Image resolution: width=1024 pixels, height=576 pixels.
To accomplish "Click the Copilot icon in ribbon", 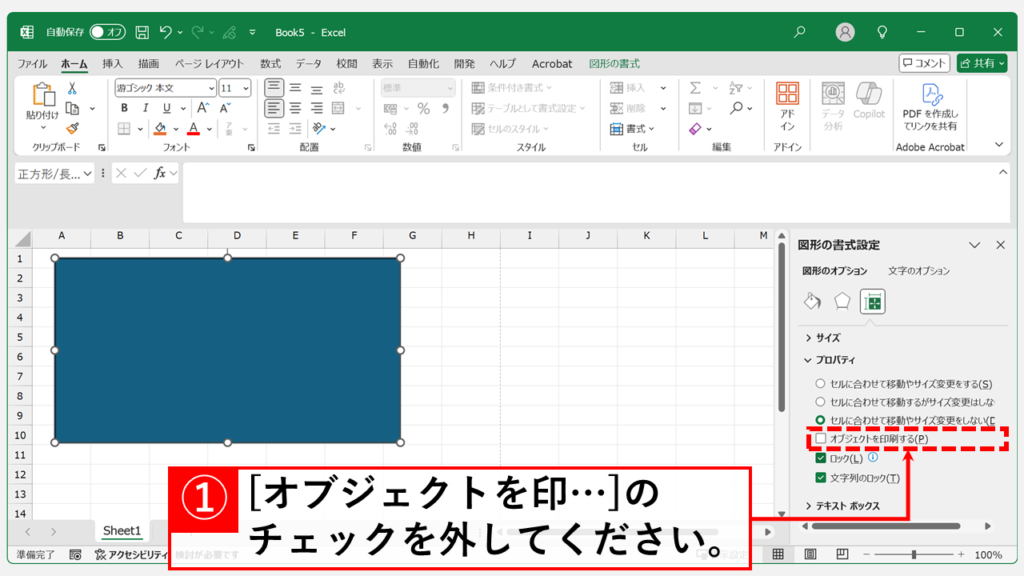I will pyautogui.click(x=868, y=103).
